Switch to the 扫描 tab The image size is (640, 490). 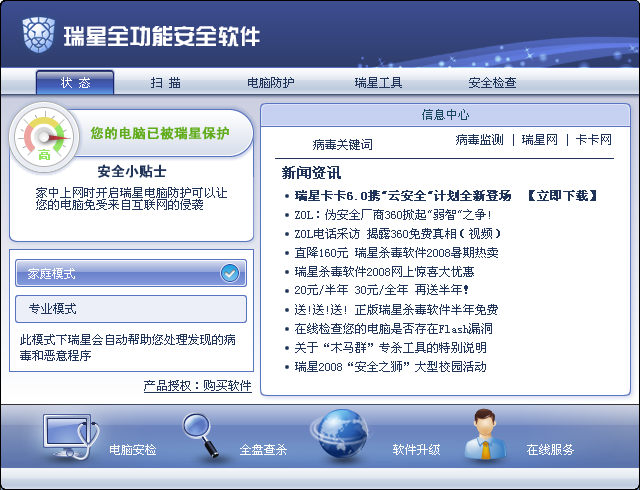[165, 83]
